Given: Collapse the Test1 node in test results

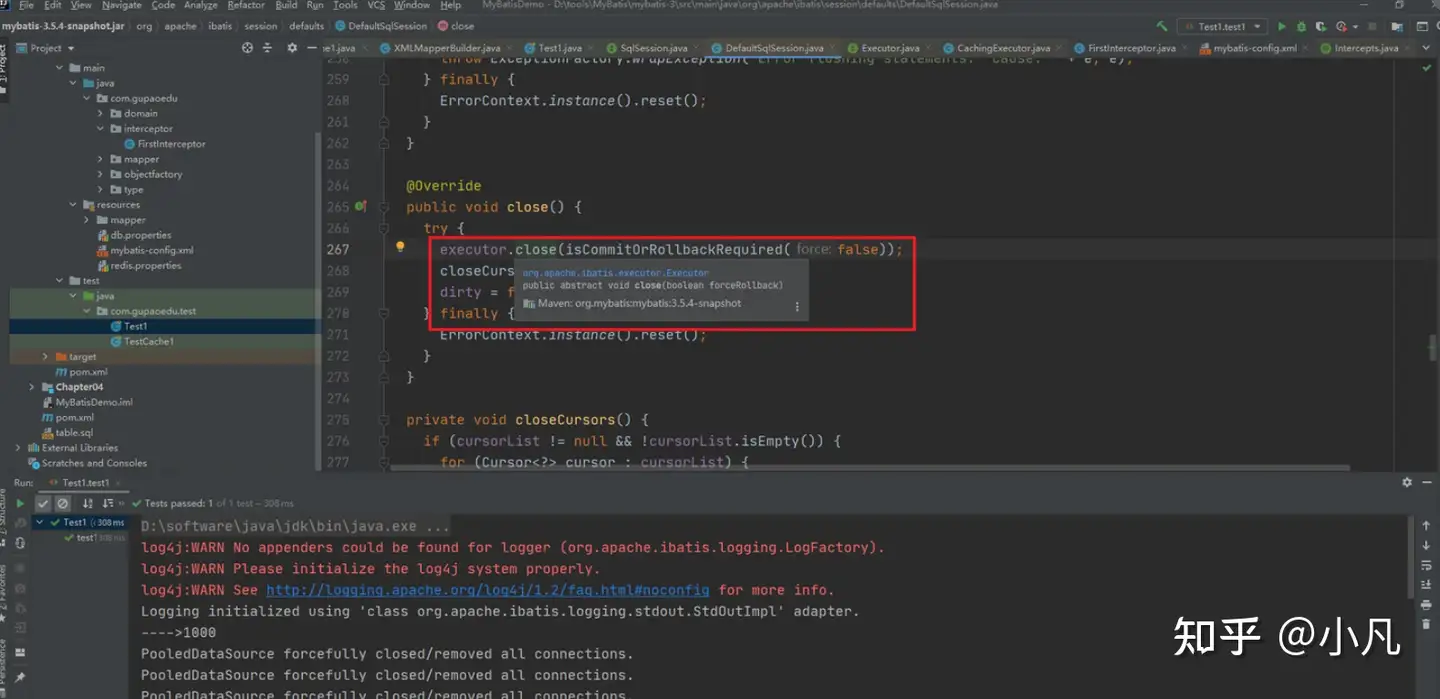Looking at the screenshot, I should pyautogui.click(x=39, y=522).
